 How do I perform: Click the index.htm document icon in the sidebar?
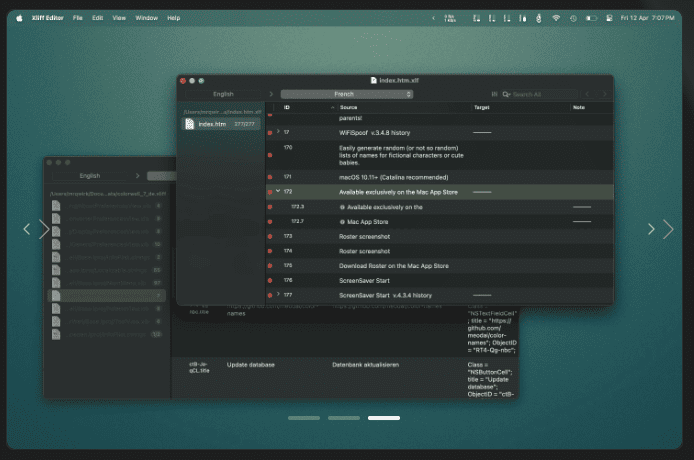[189, 124]
